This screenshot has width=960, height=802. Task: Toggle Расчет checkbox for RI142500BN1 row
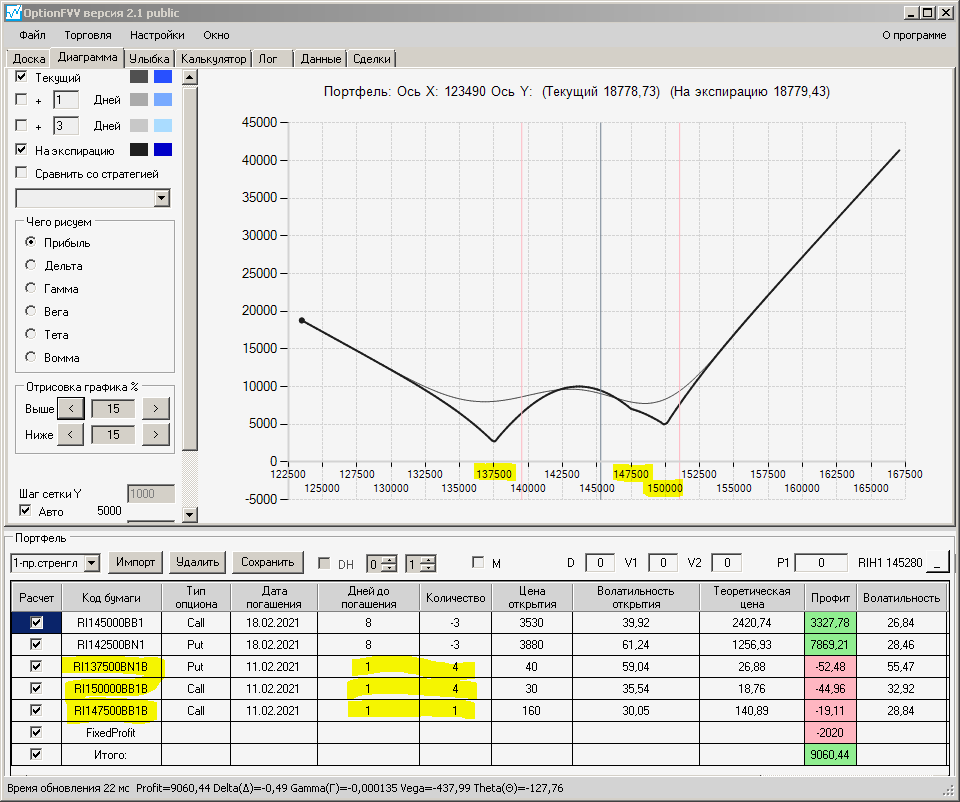(36, 644)
